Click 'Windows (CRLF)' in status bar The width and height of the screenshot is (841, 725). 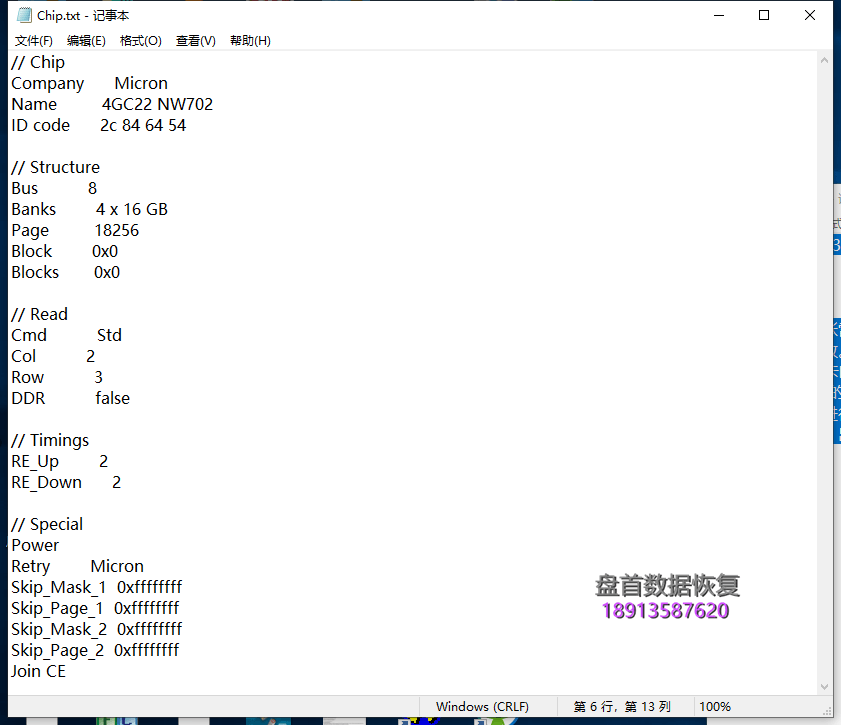click(x=482, y=707)
